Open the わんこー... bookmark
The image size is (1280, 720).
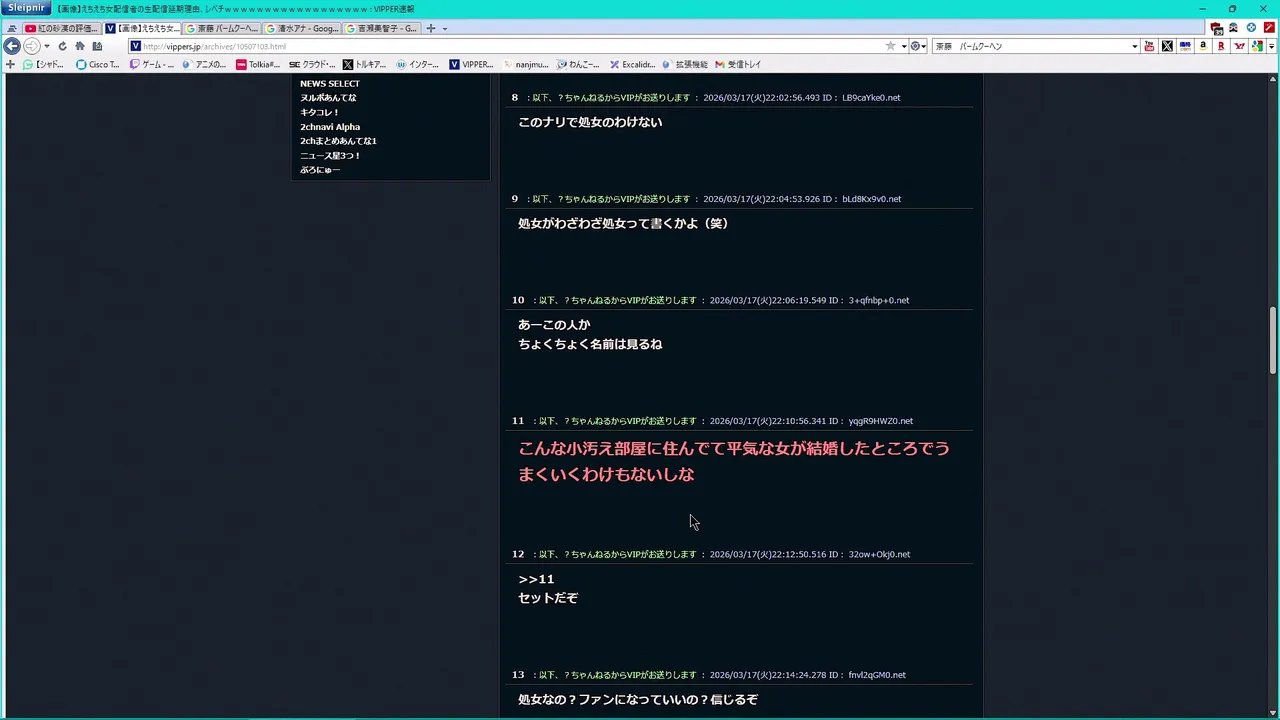coord(578,64)
